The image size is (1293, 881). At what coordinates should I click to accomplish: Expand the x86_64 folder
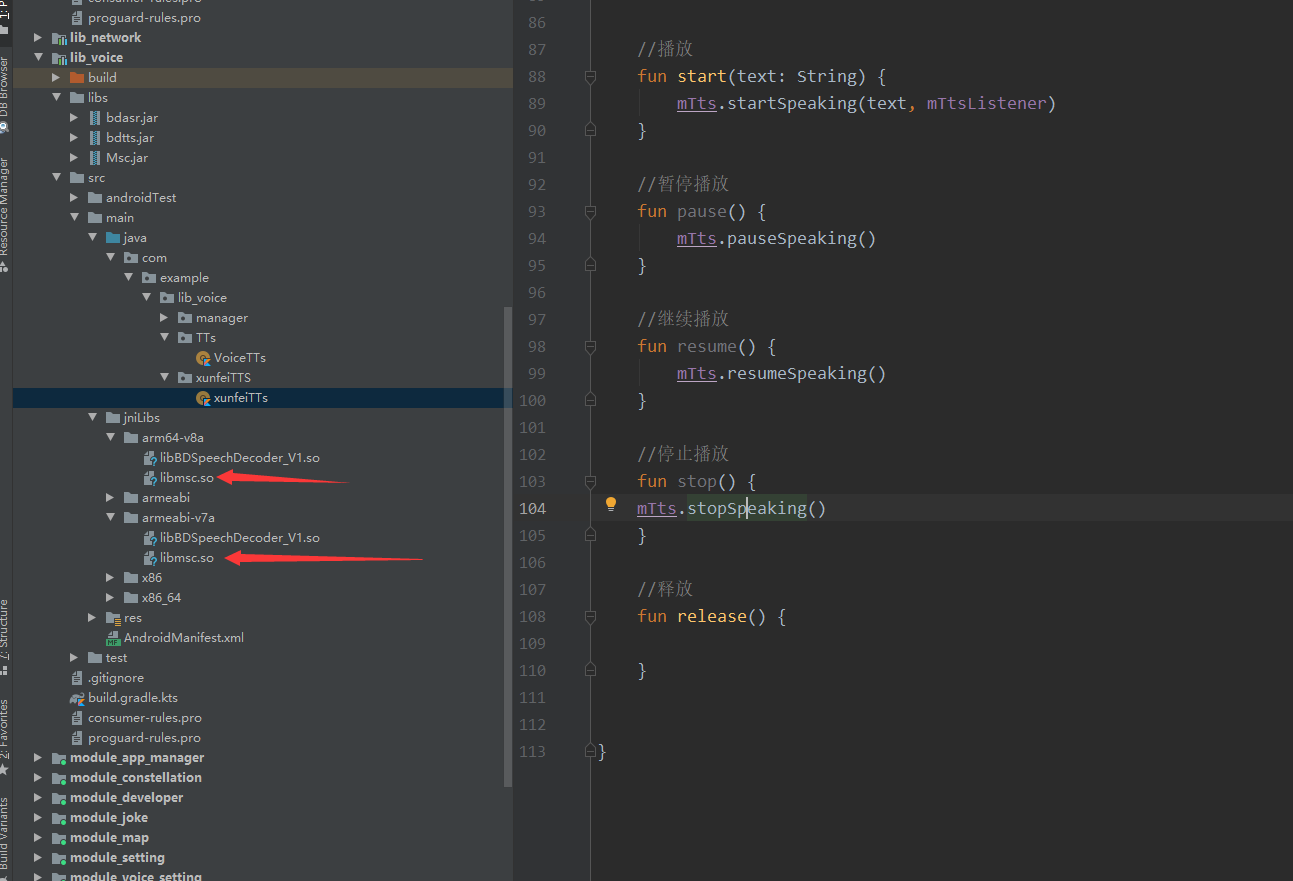[x=111, y=597]
